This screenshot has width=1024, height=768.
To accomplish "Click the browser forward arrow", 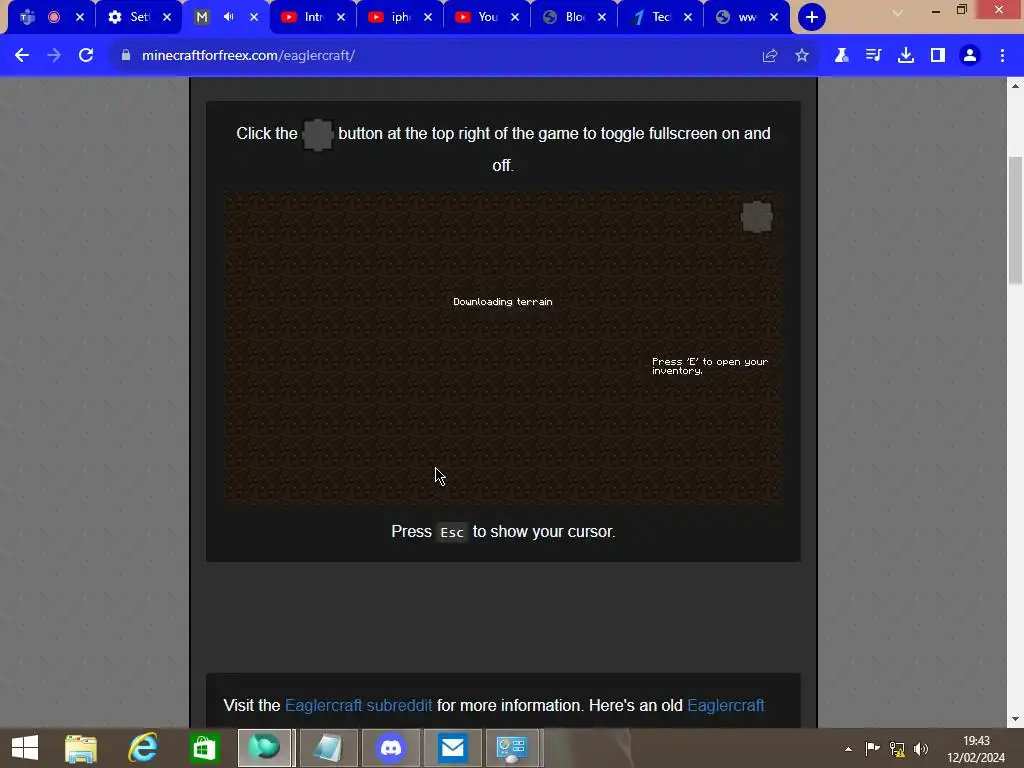I will (54, 56).
